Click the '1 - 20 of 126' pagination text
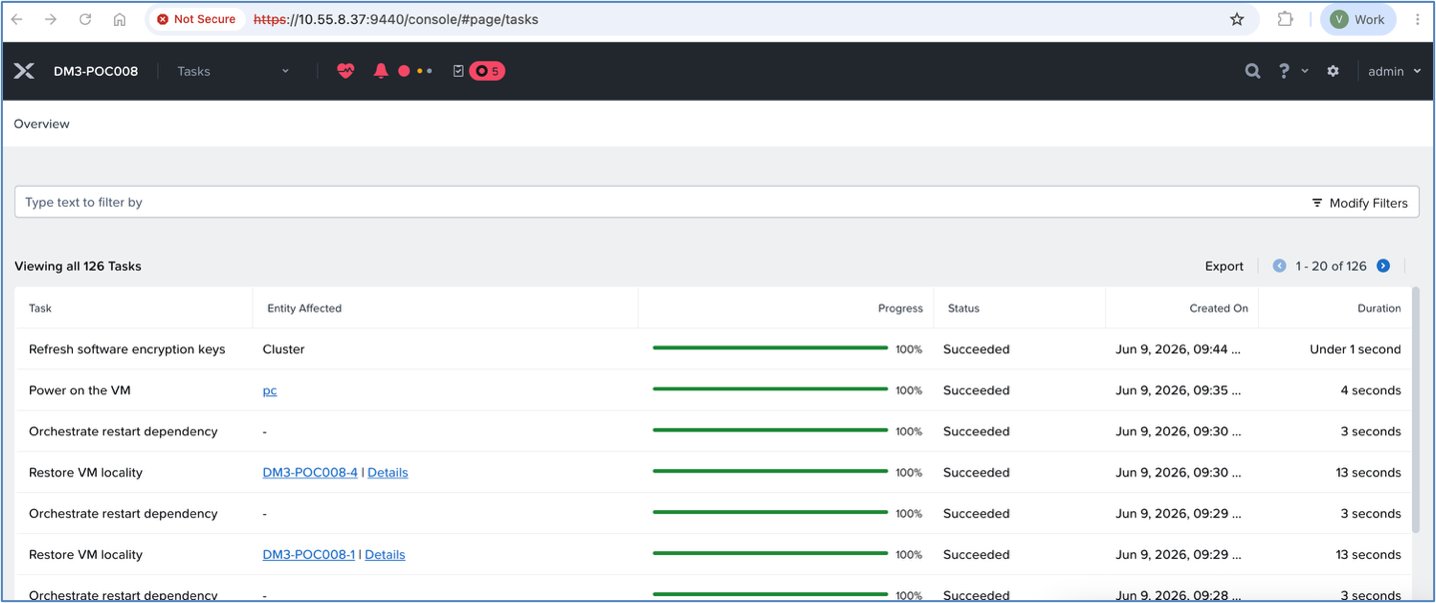1436x603 pixels. pos(1331,266)
